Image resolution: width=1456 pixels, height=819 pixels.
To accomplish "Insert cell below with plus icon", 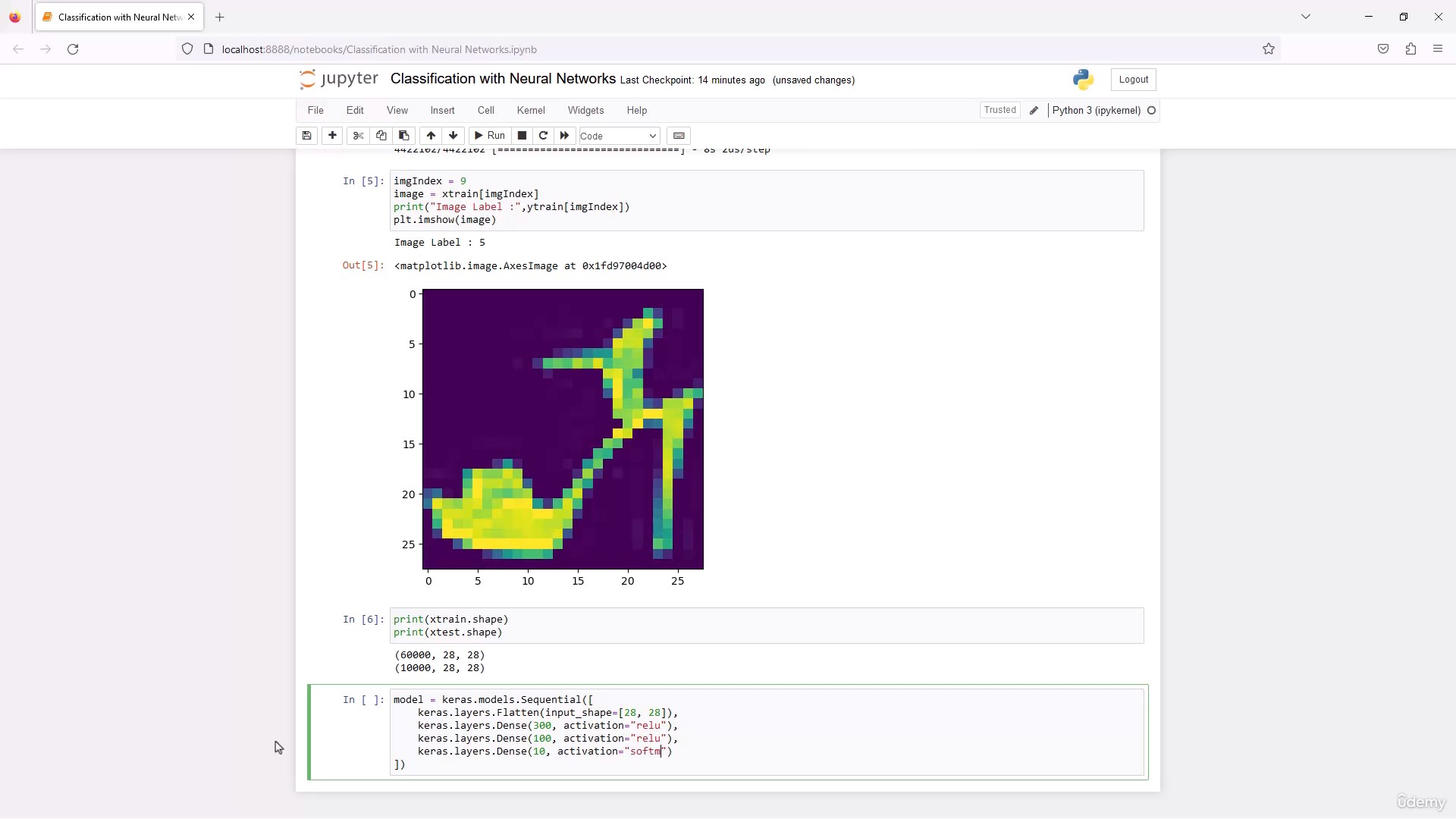I will [x=332, y=136].
